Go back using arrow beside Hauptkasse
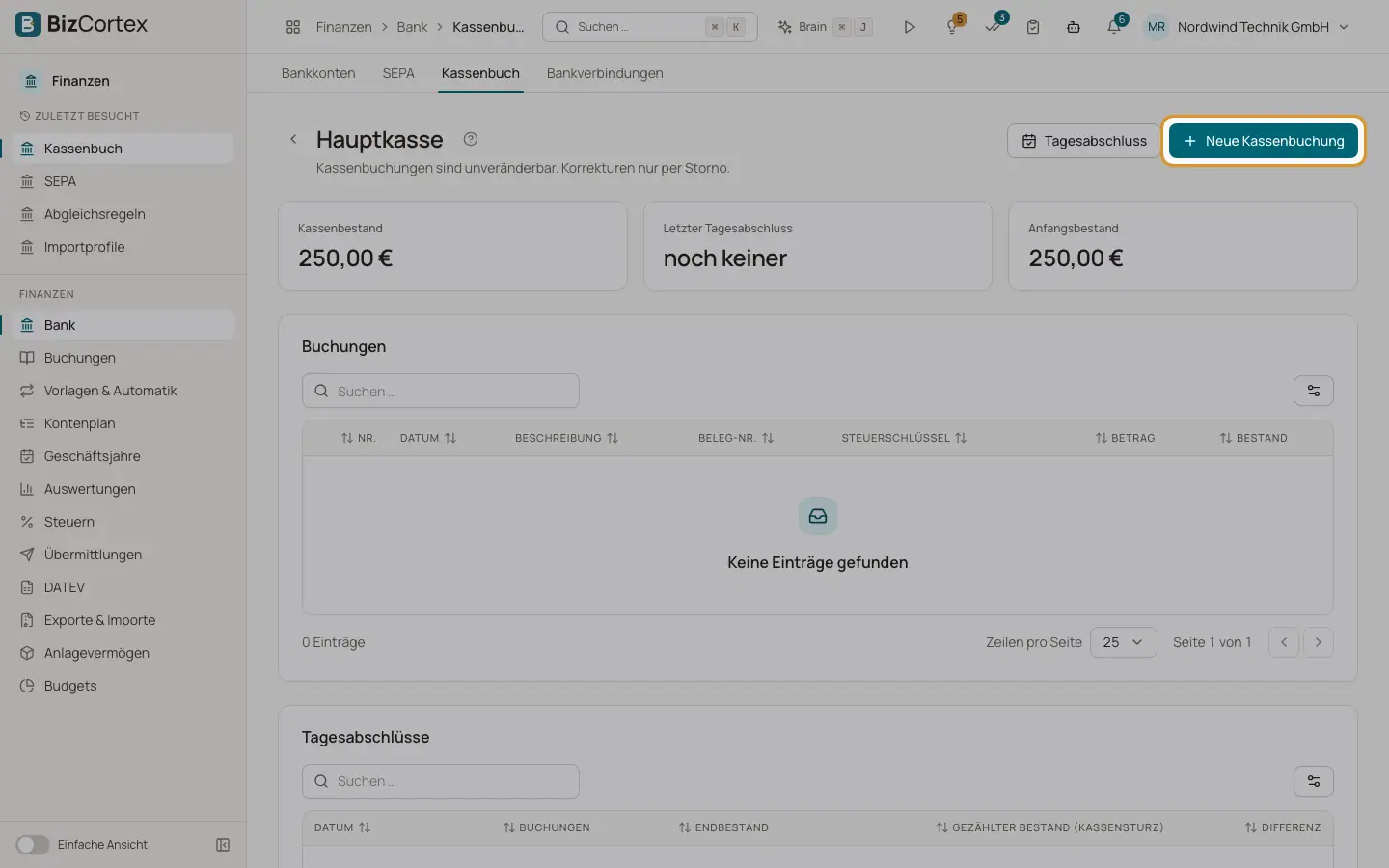The height and width of the screenshot is (868, 1389). (293, 139)
